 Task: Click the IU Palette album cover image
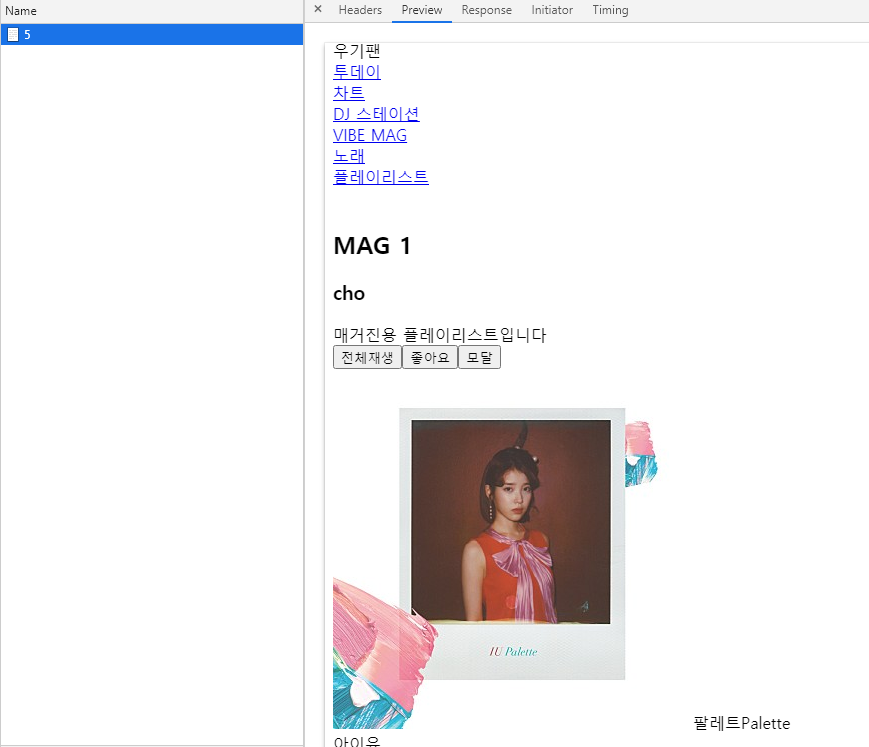[x=495, y=568]
